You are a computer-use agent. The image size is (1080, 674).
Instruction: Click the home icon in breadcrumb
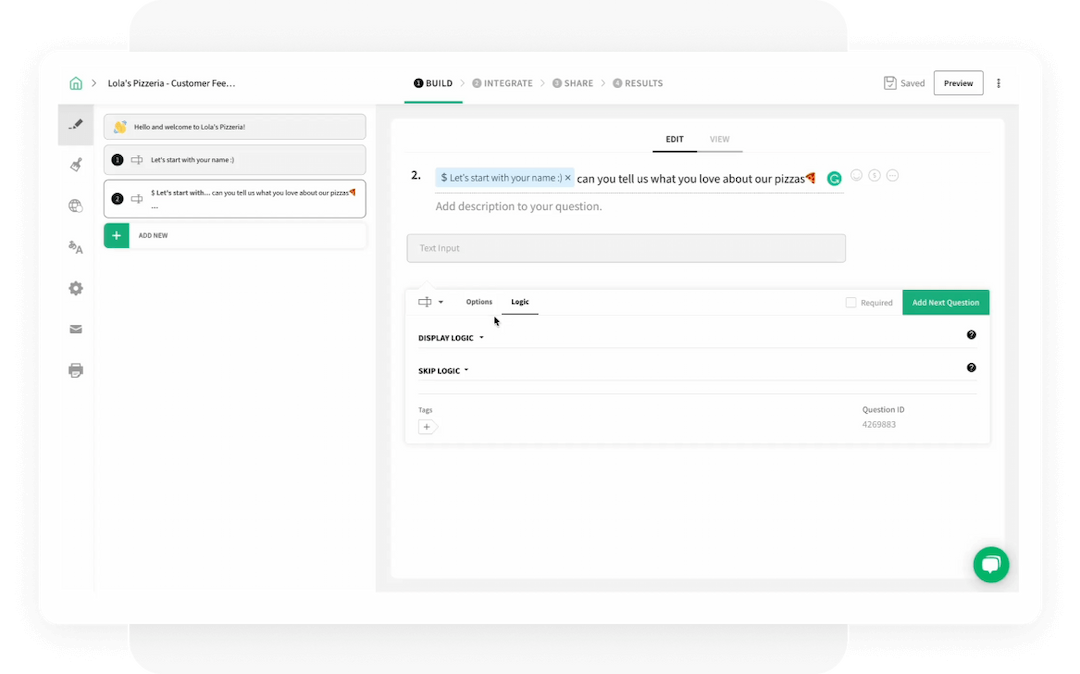(76, 83)
